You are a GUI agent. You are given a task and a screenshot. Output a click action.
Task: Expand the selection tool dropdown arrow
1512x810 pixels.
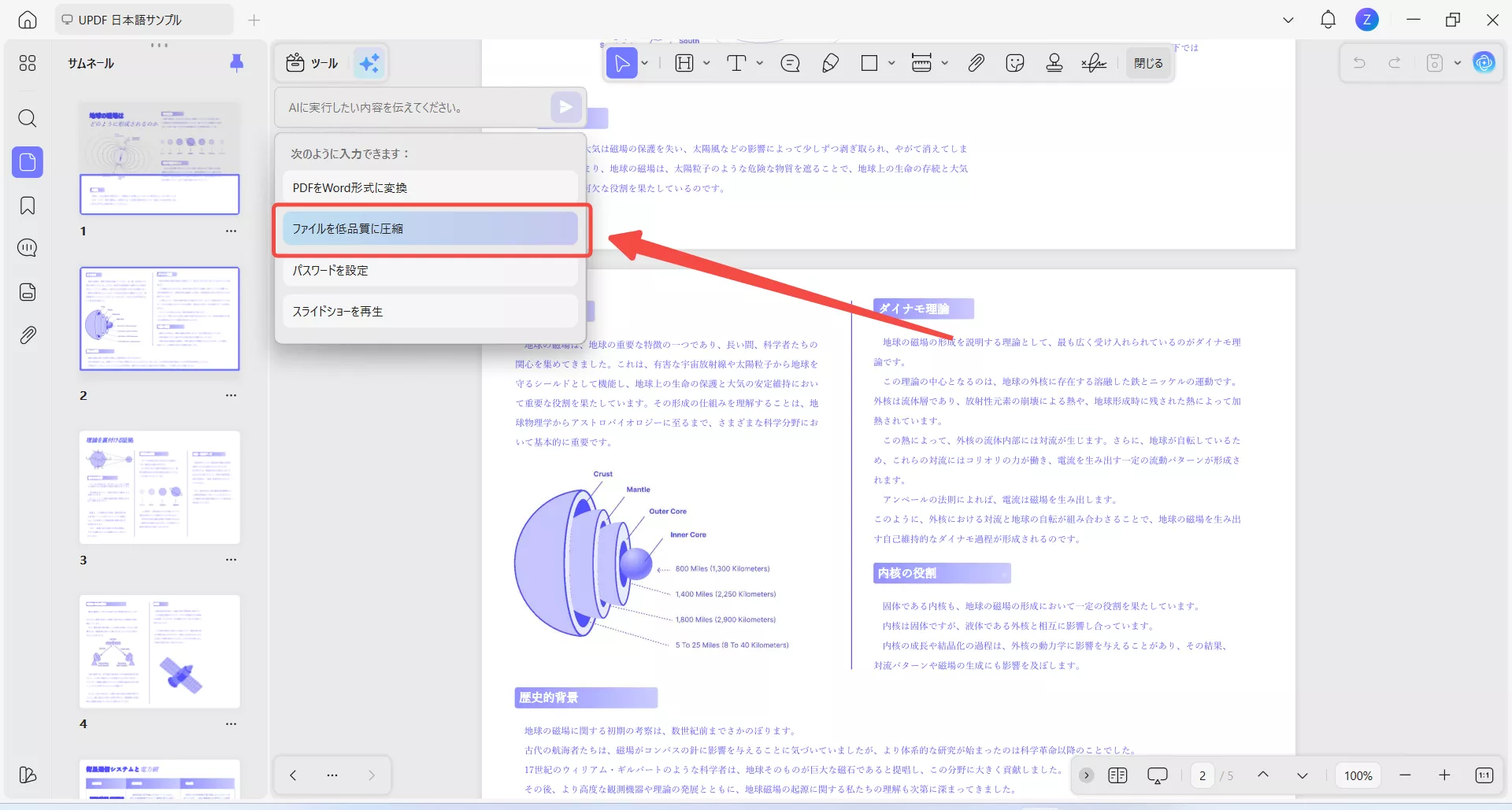click(645, 63)
